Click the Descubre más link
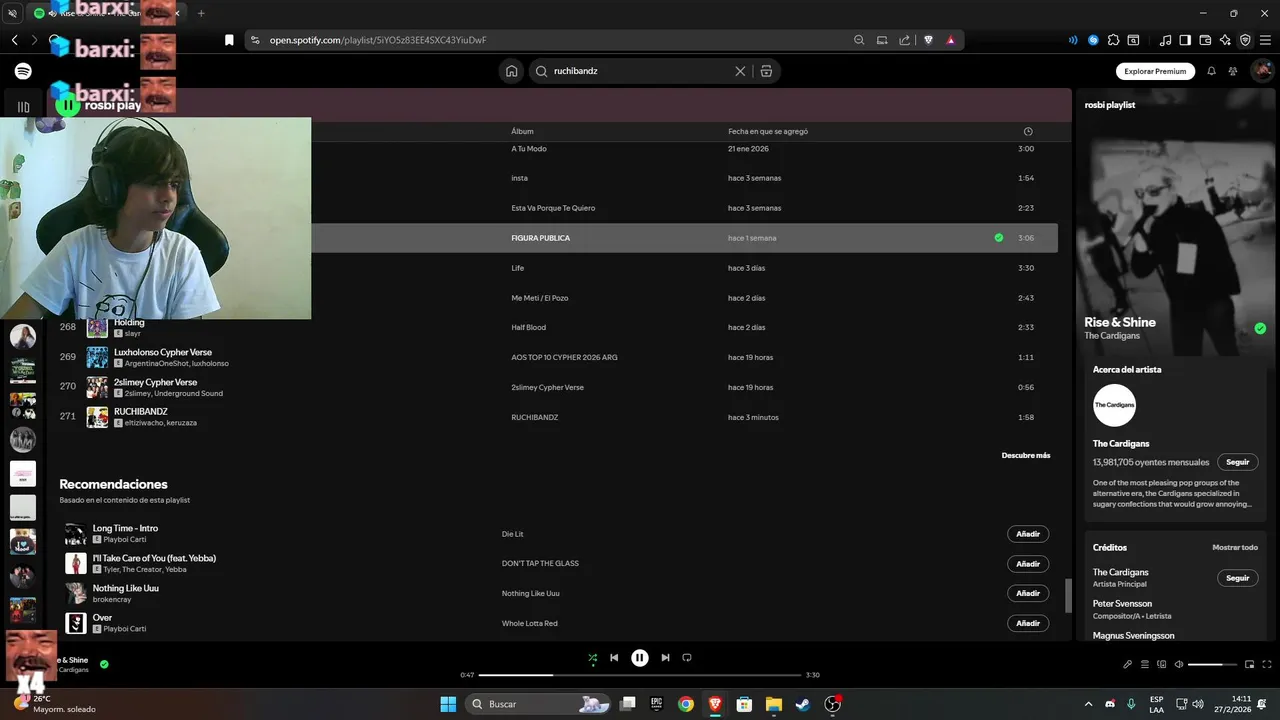This screenshot has height=720, width=1280. coord(1026,455)
